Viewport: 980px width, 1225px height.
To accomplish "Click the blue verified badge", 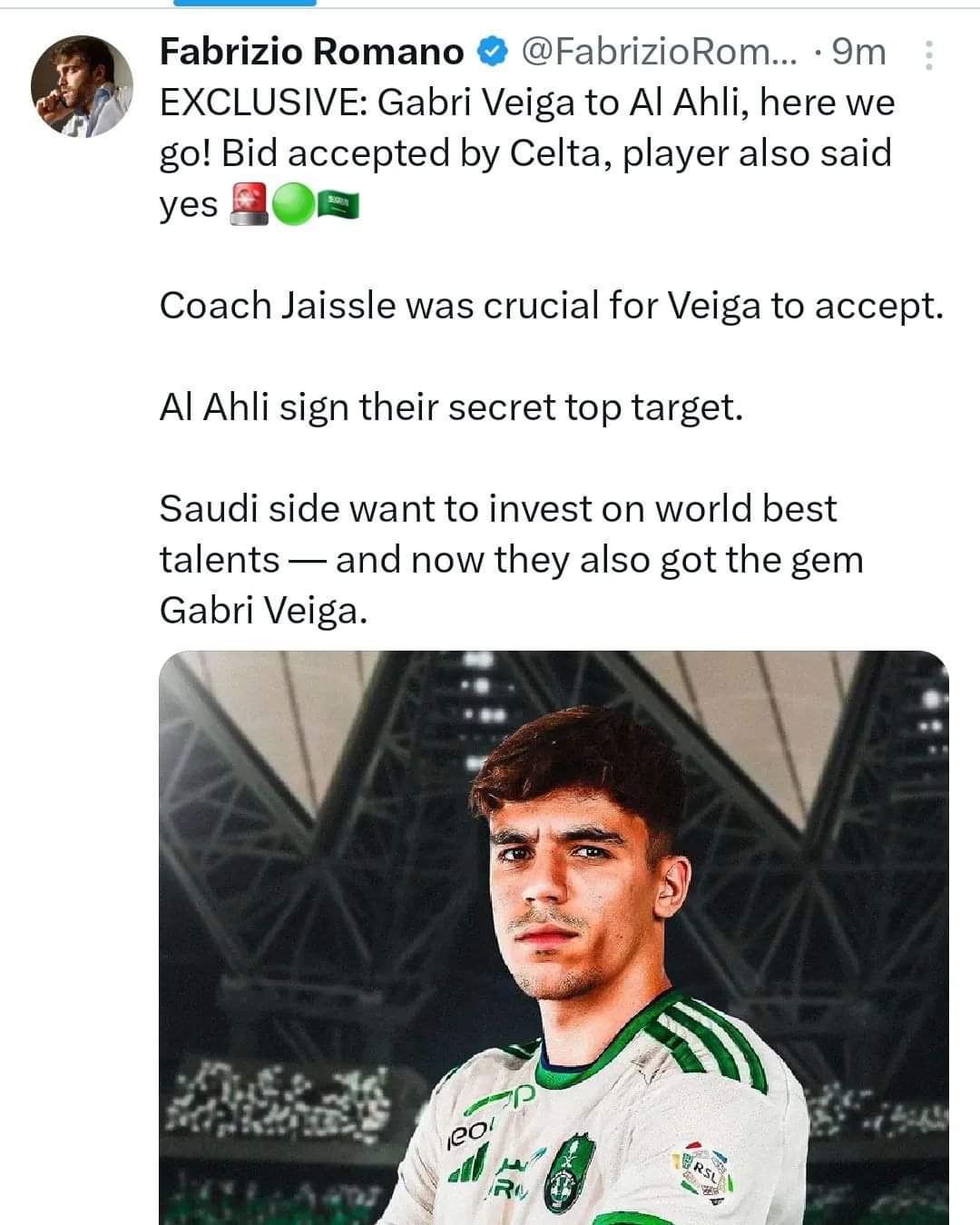I will (x=491, y=53).
